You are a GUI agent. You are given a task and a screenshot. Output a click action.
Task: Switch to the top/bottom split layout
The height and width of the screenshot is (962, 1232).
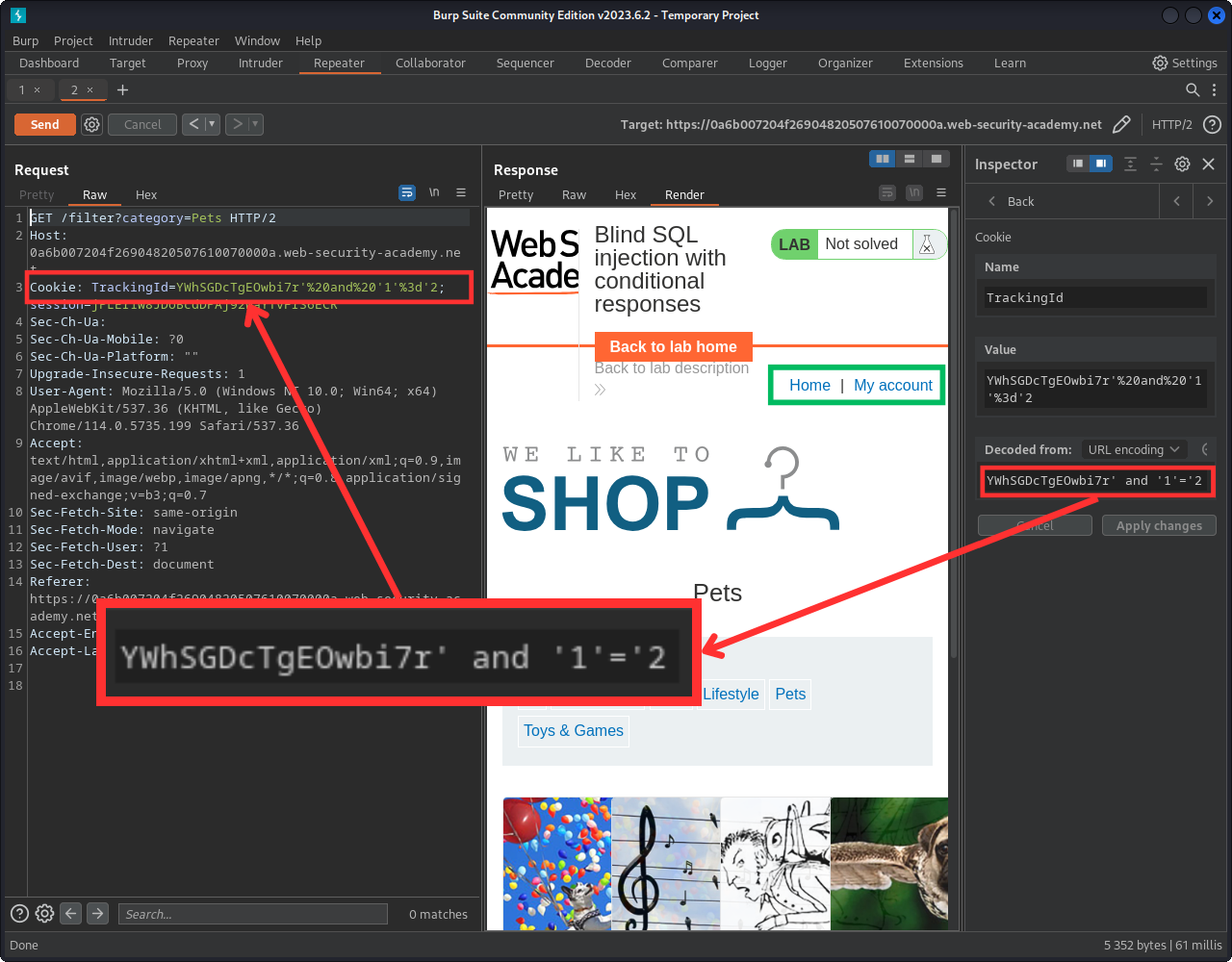tap(909, 159)
